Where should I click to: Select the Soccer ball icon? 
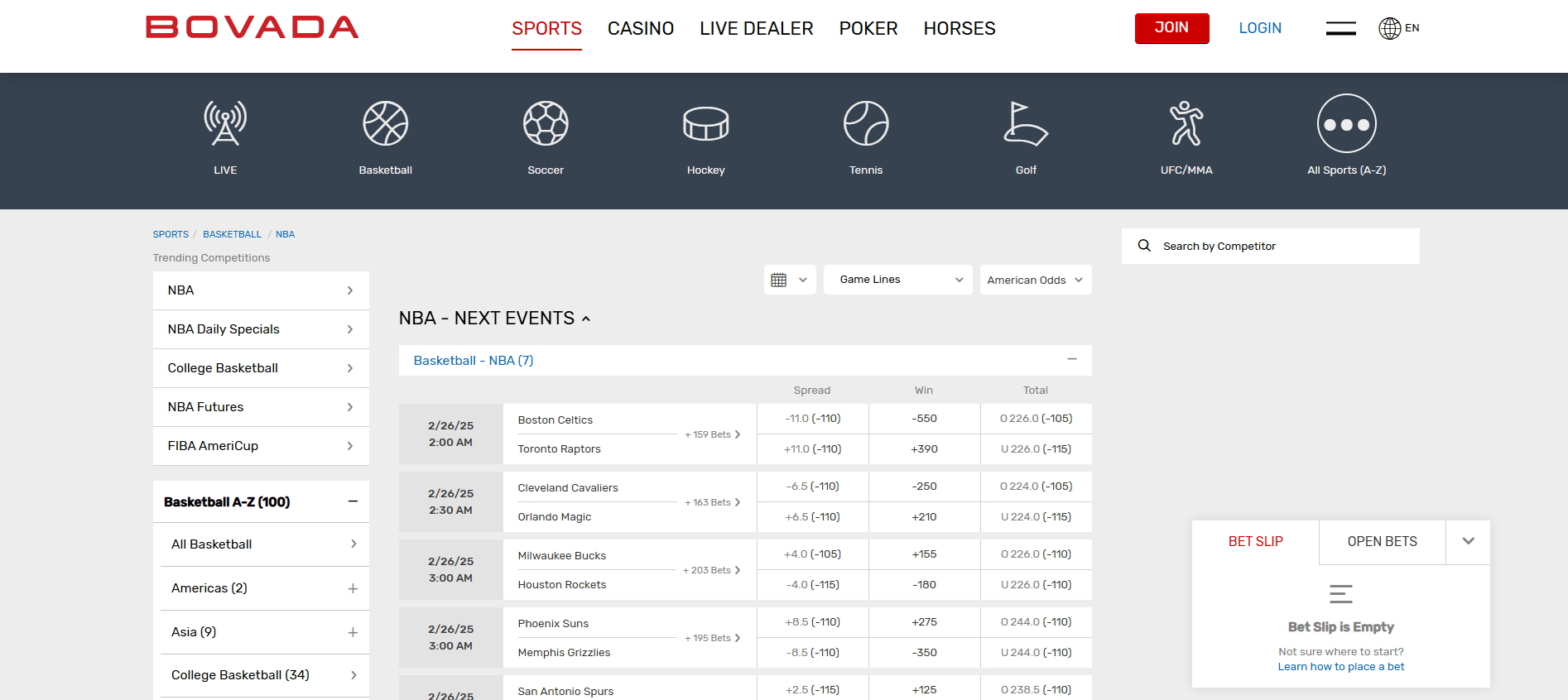(x=546, y=123)
